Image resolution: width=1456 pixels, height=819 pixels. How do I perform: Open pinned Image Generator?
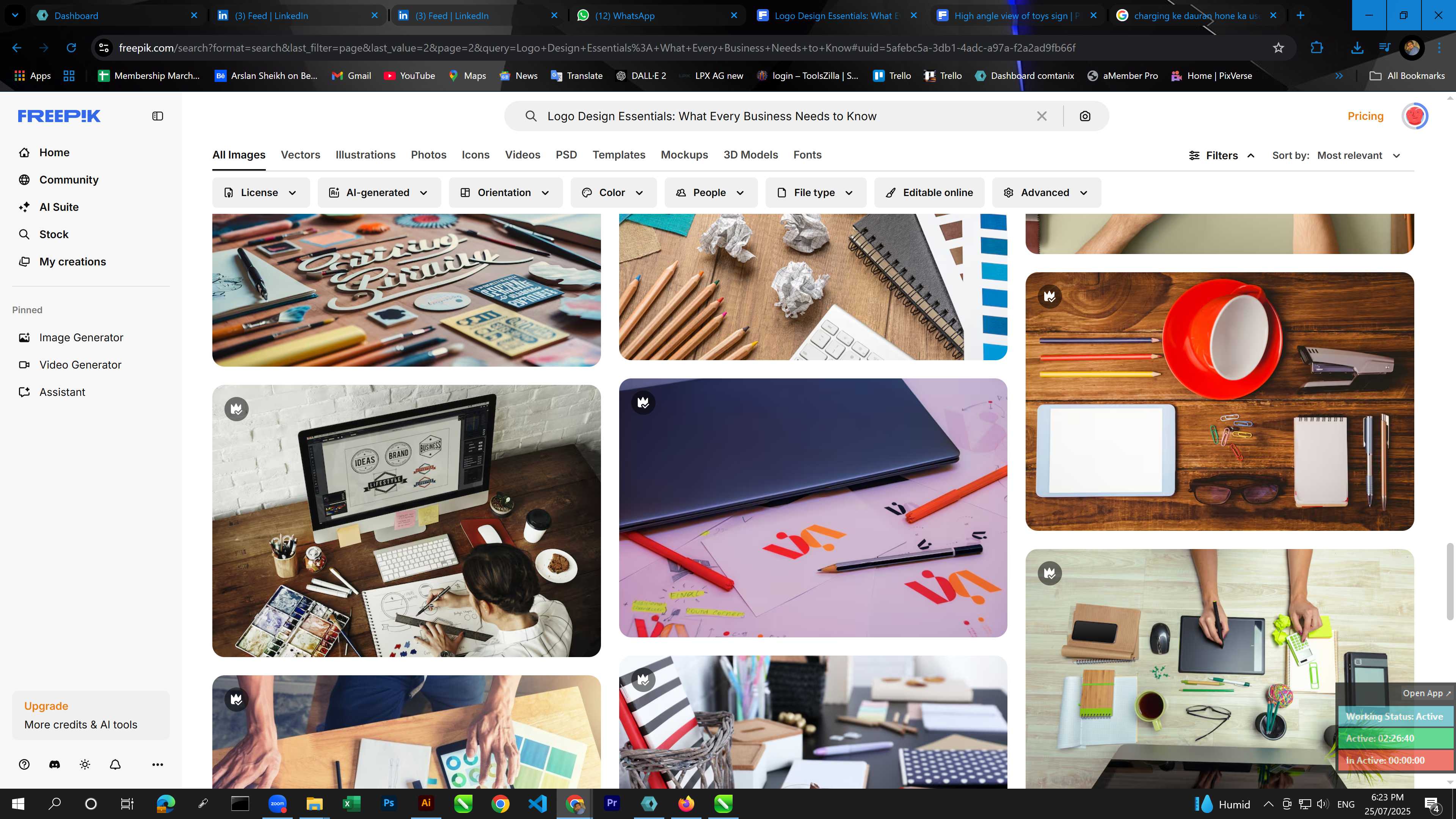pyautogui.click(x=81, y=337)
